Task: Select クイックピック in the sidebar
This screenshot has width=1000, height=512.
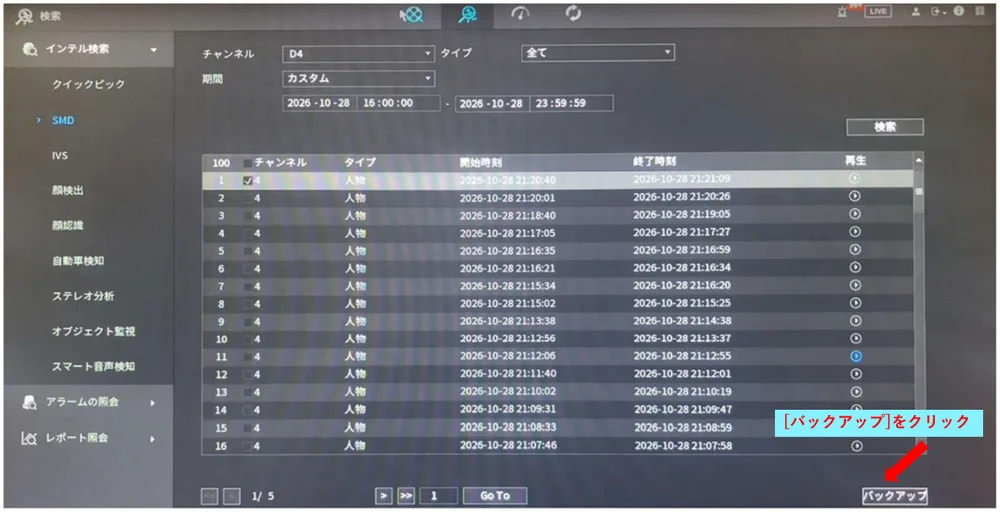Action: (89, 84)
